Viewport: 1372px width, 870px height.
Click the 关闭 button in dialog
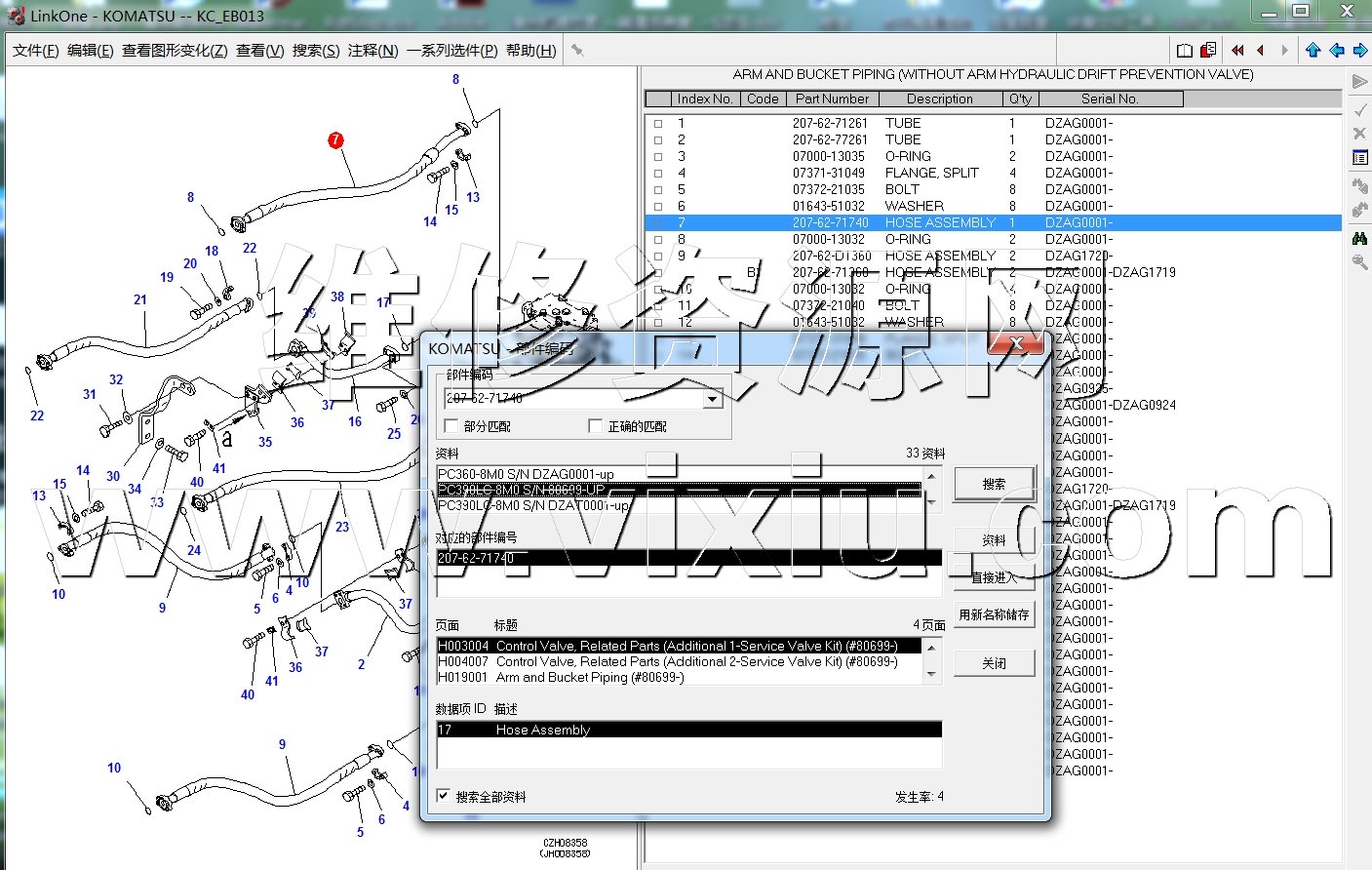coord(994,663)
